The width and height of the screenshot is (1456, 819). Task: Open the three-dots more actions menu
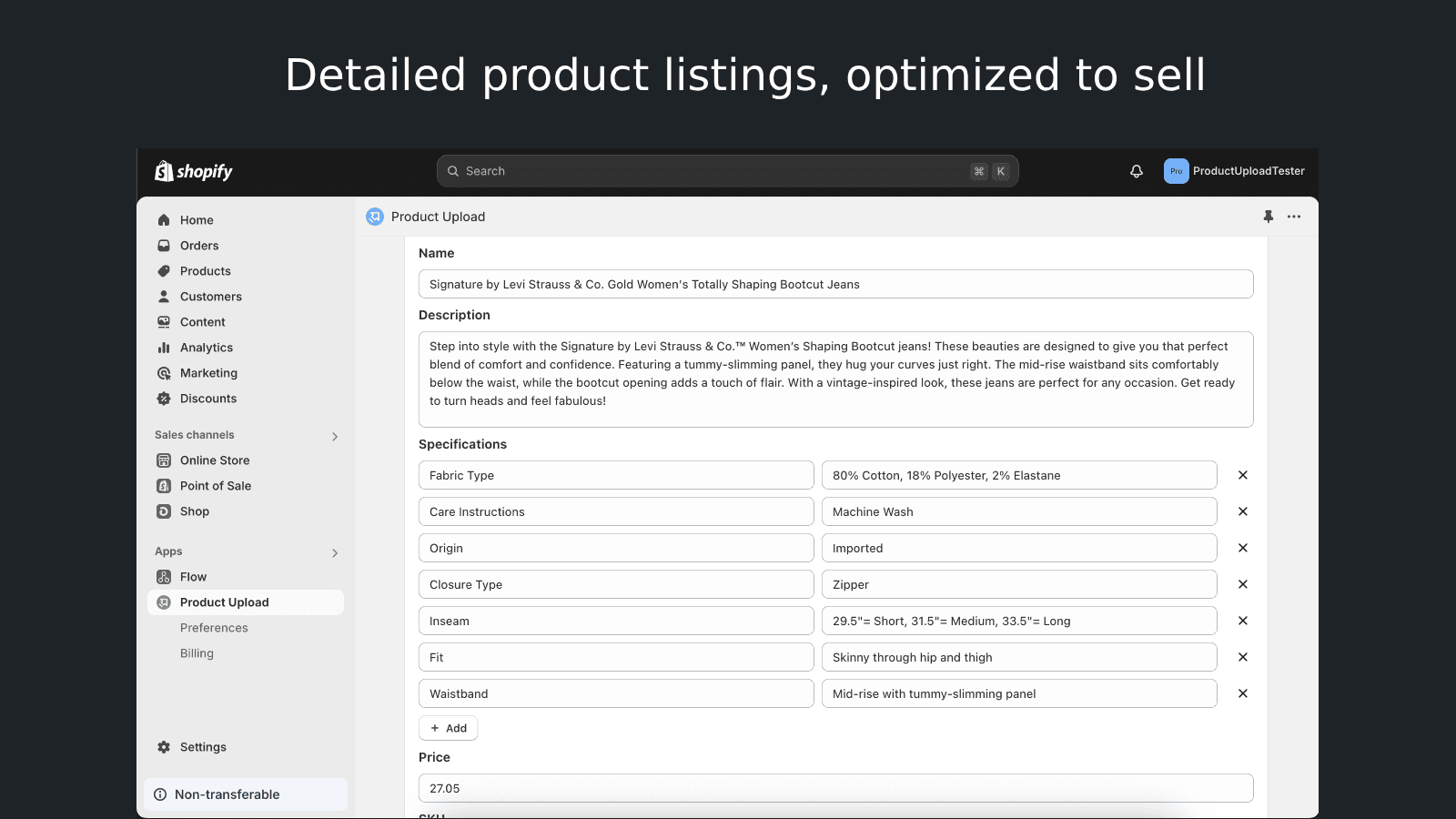[1294, 217]
